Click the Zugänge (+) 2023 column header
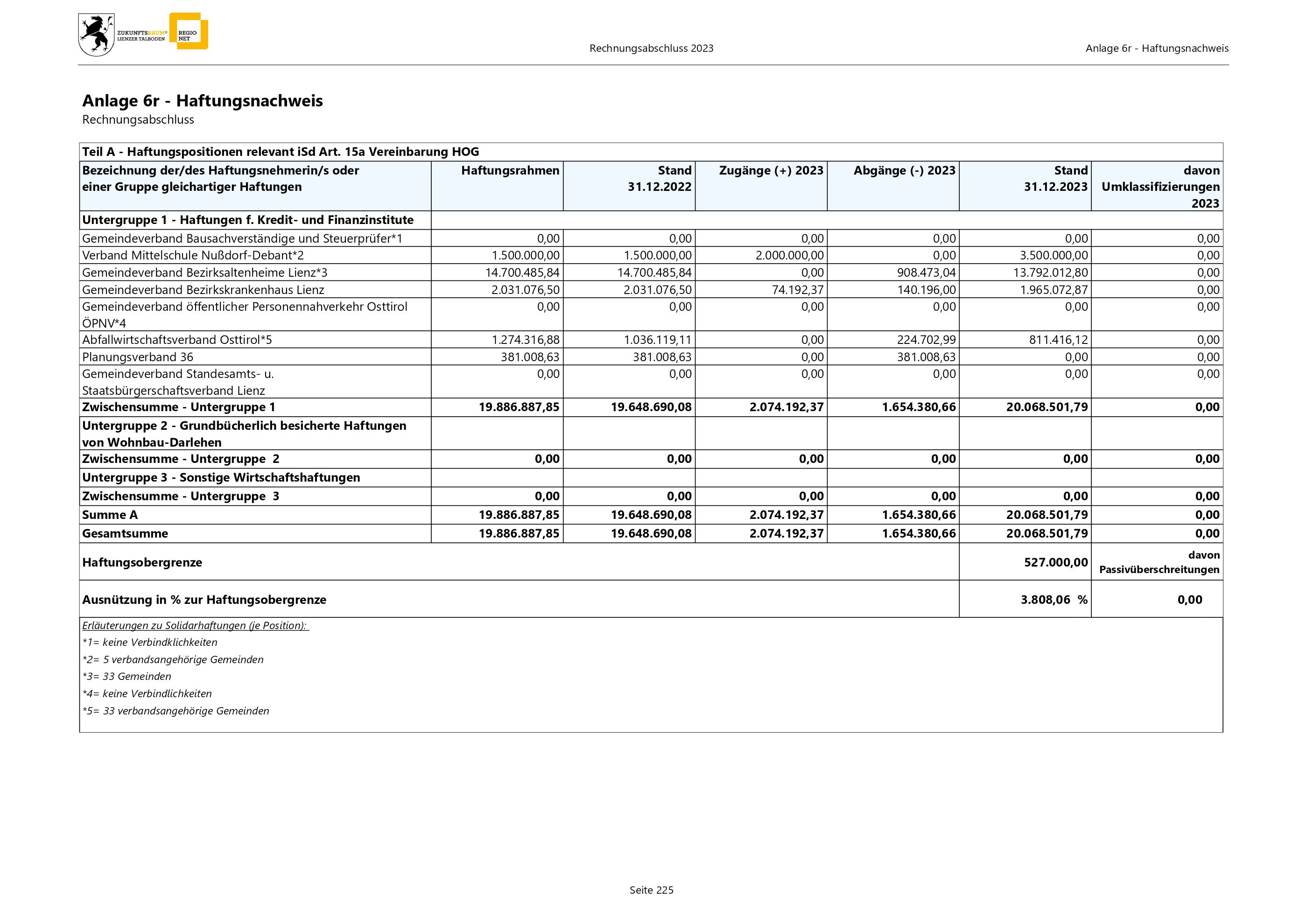This screenshot has width=1307, height=924. [771, 170]
